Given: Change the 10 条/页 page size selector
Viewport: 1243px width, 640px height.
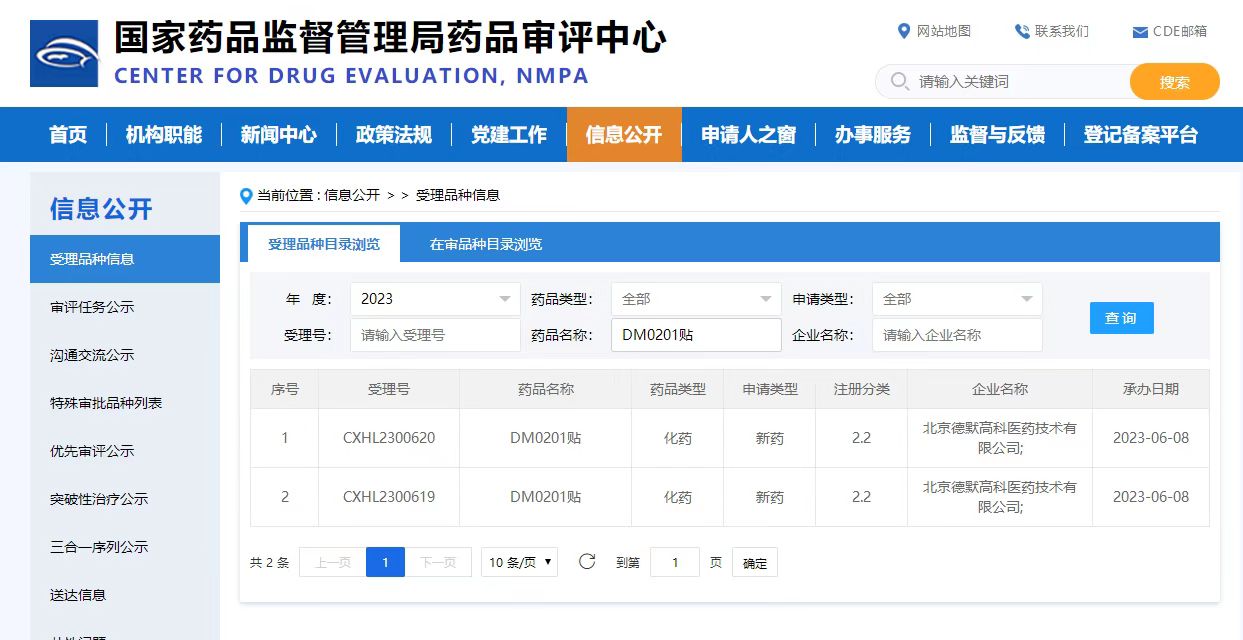Looking at the screenshot, I should click(x=519, y=562).
